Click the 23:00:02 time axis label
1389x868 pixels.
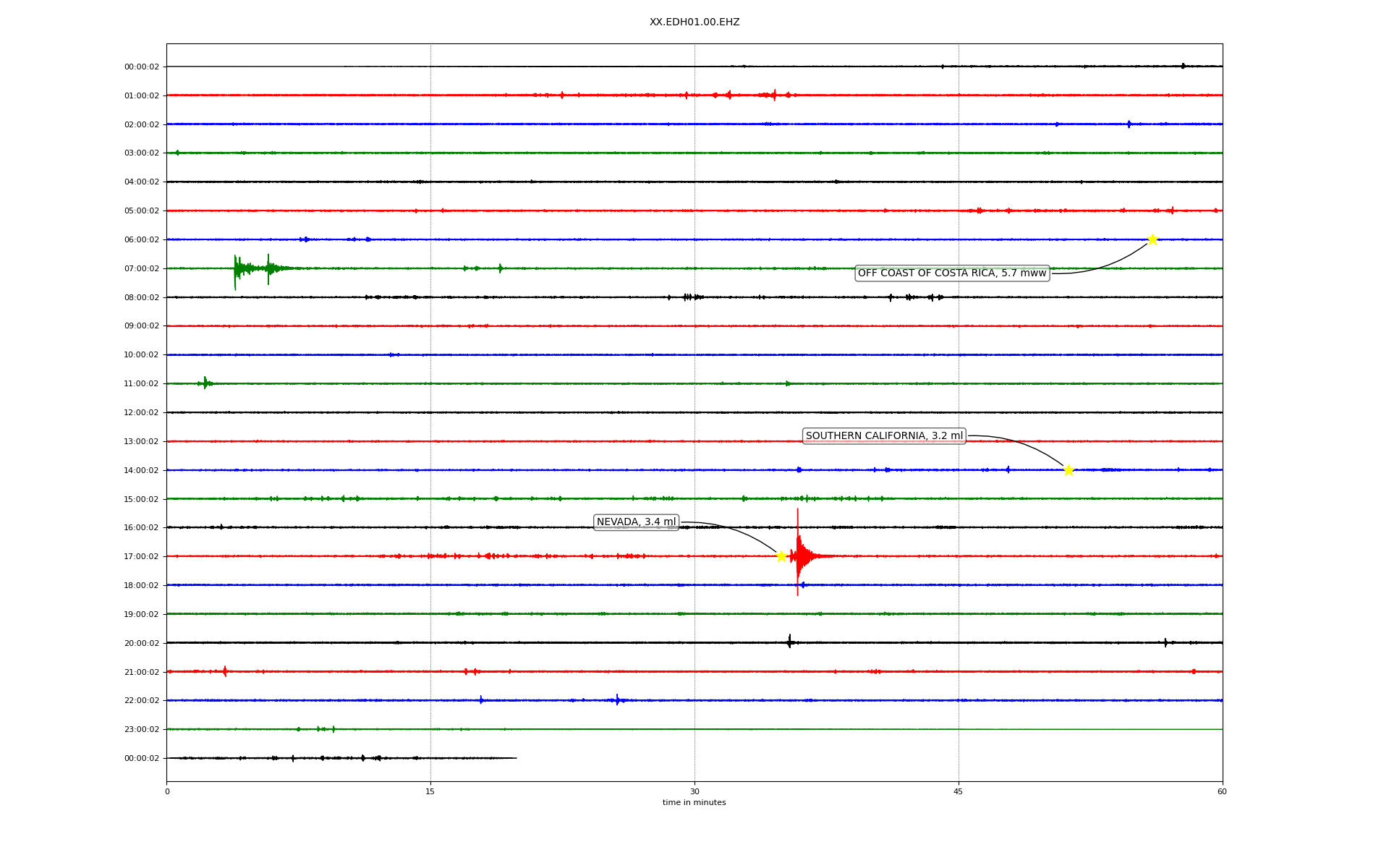pos(142,730)
